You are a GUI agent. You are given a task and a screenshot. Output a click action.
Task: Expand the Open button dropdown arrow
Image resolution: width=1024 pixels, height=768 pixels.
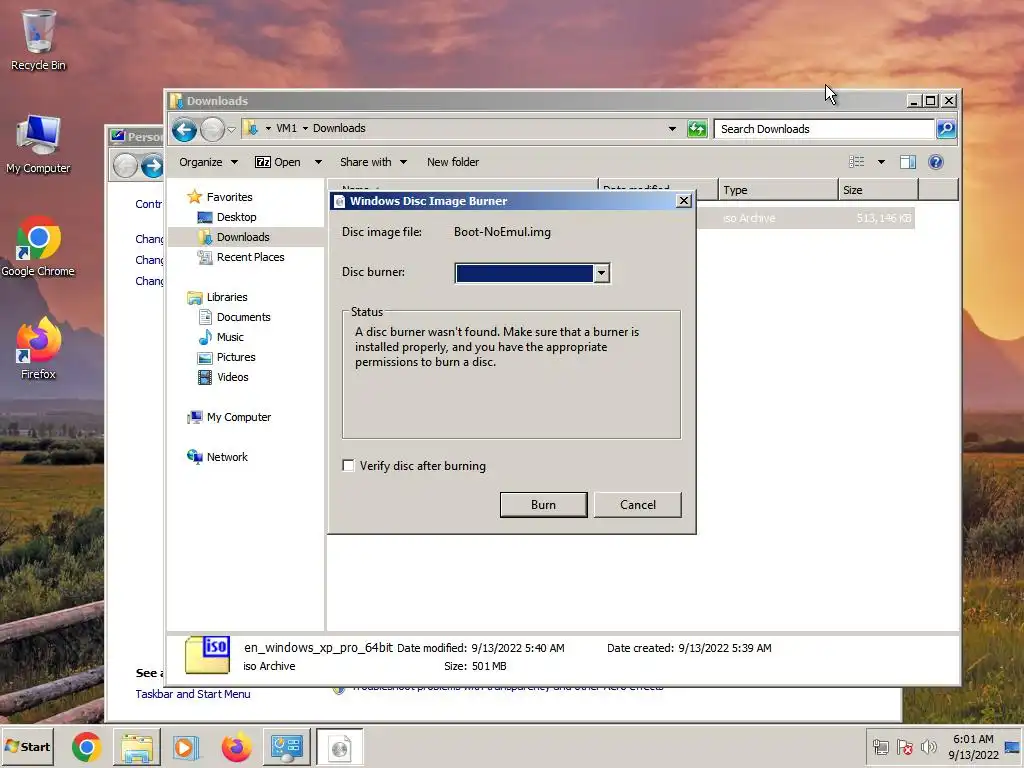pyautogui.click(x=318, y=162)
